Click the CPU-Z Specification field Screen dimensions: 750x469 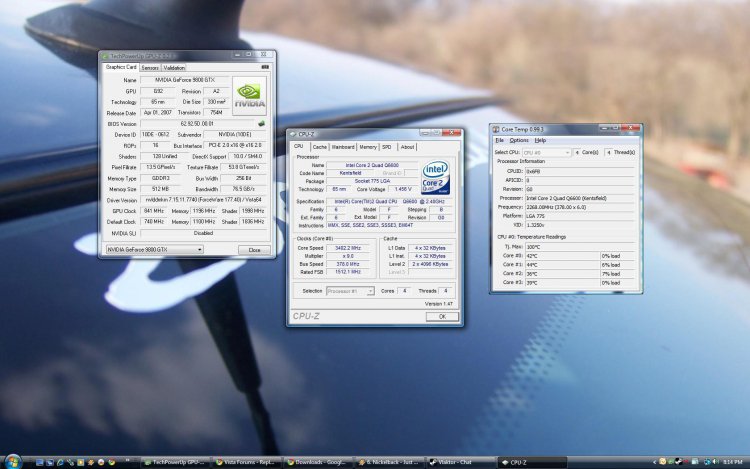point(389,202)
